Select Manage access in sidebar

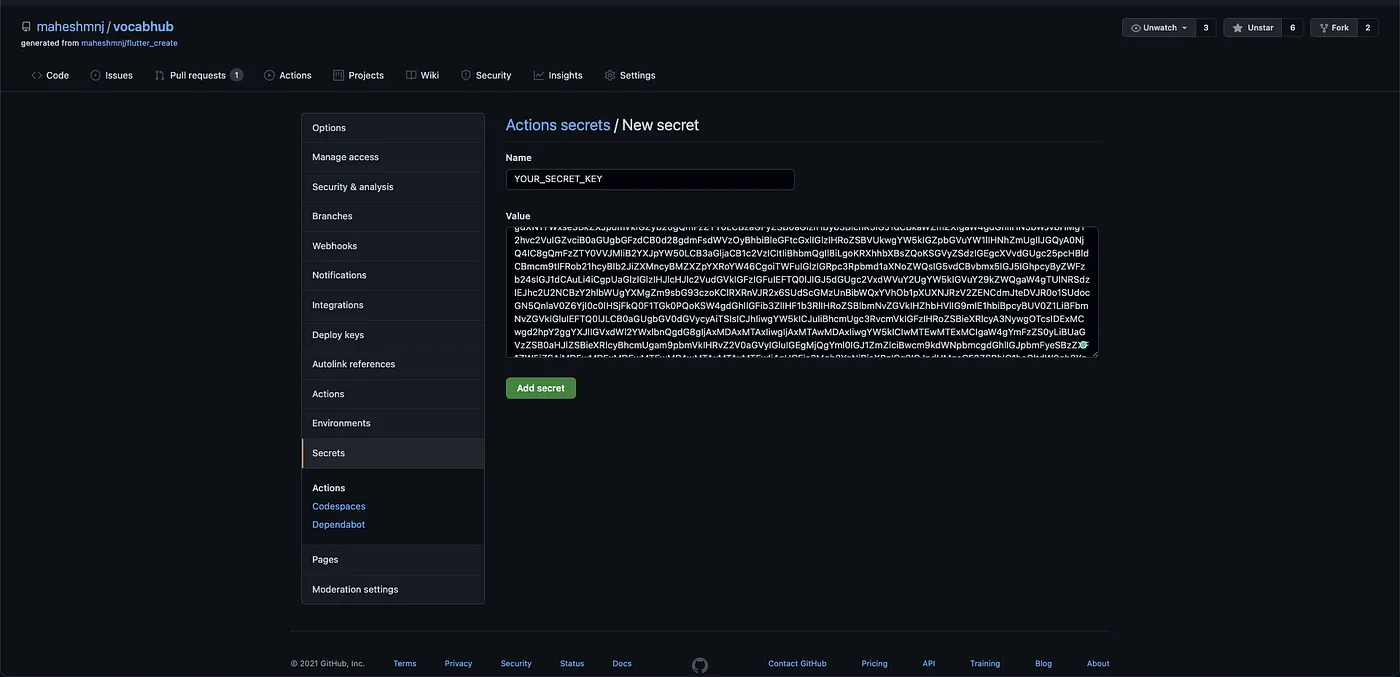pos(393,157)
